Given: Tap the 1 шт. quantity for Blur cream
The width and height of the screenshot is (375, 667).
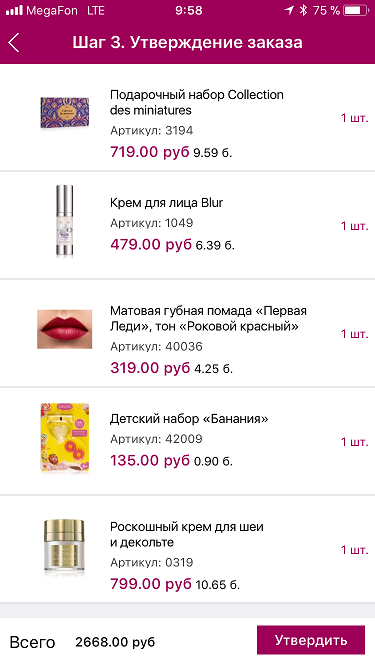Looking at the screenshot, I should [354, 226].
